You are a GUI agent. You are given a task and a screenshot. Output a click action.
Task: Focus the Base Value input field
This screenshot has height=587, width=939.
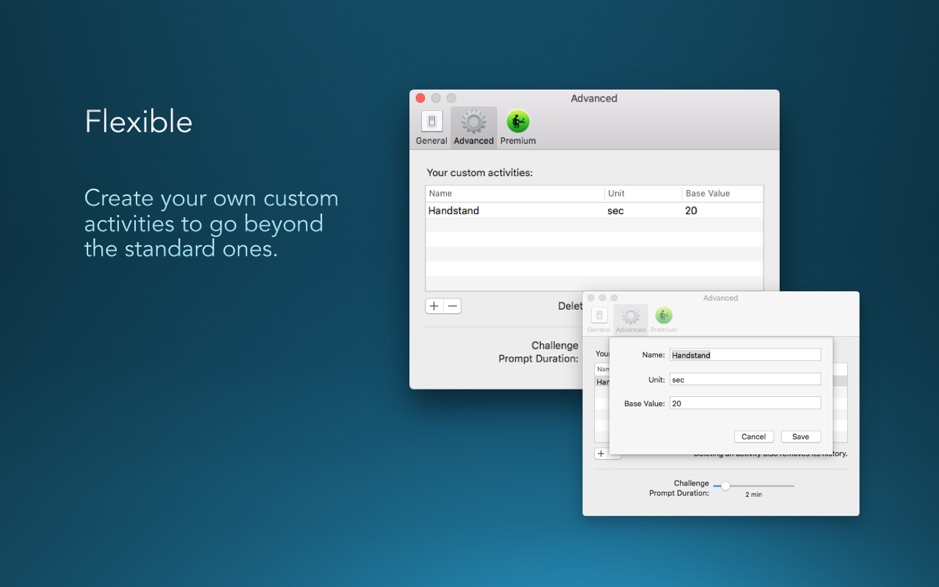pos(745,403)
